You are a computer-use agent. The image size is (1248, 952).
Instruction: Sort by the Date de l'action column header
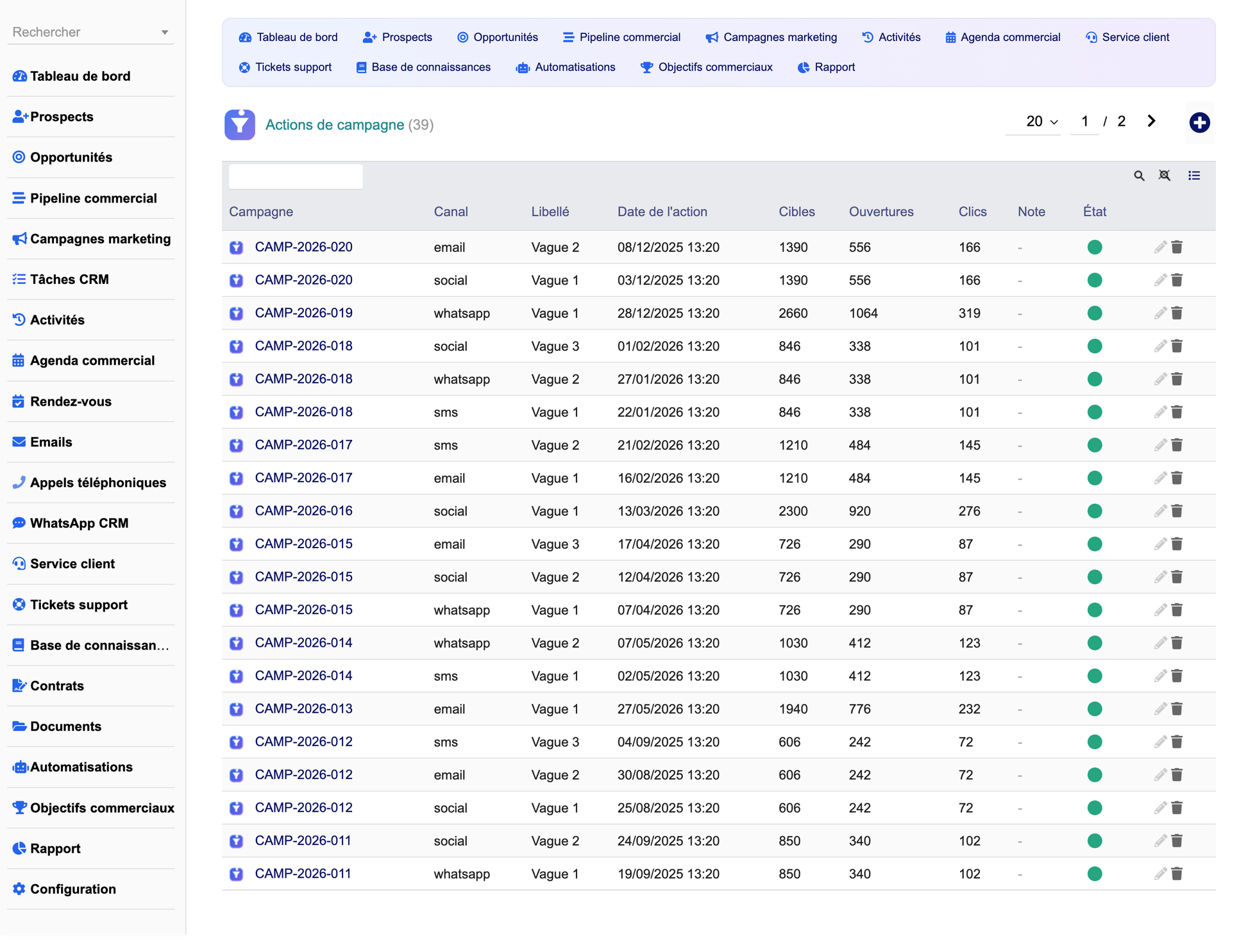point(662,212)
